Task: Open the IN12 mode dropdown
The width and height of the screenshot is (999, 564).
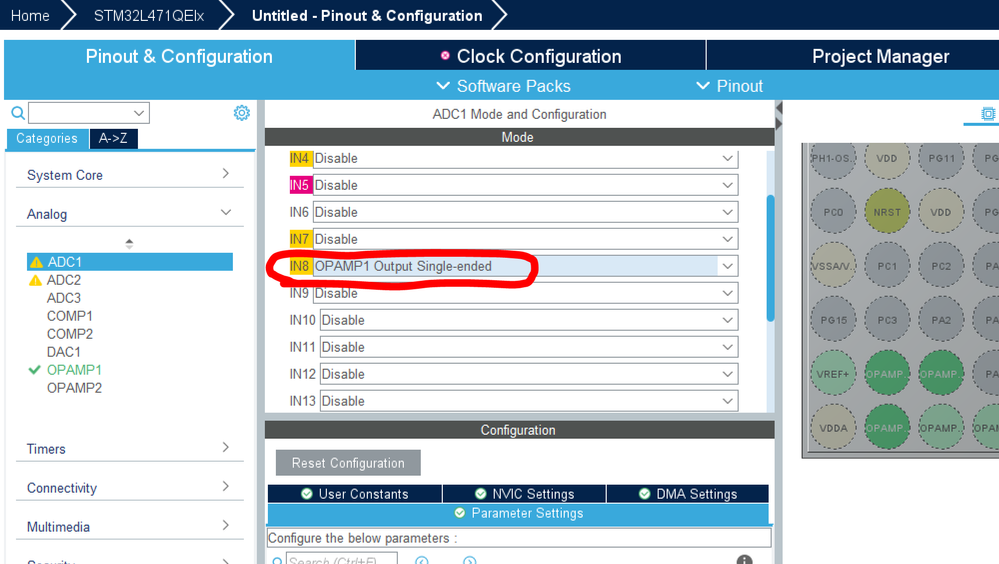Action: point(529,374)
